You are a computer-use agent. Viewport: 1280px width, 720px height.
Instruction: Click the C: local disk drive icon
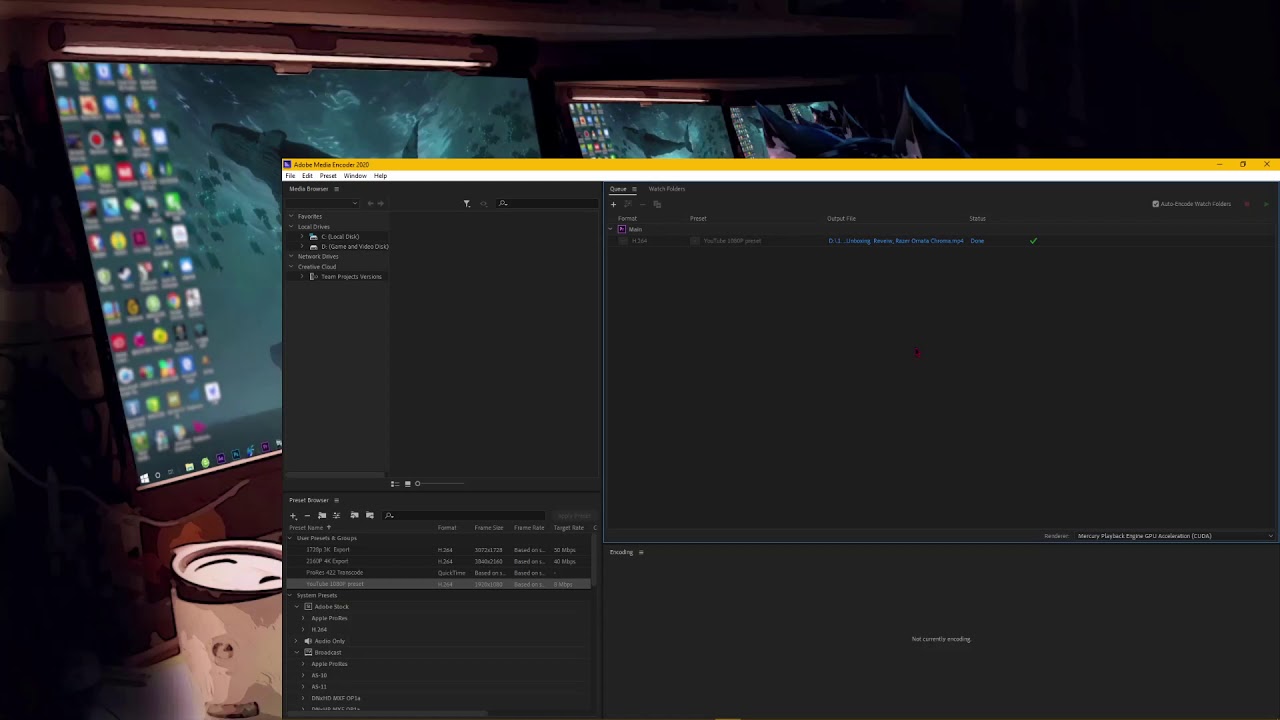313,237
